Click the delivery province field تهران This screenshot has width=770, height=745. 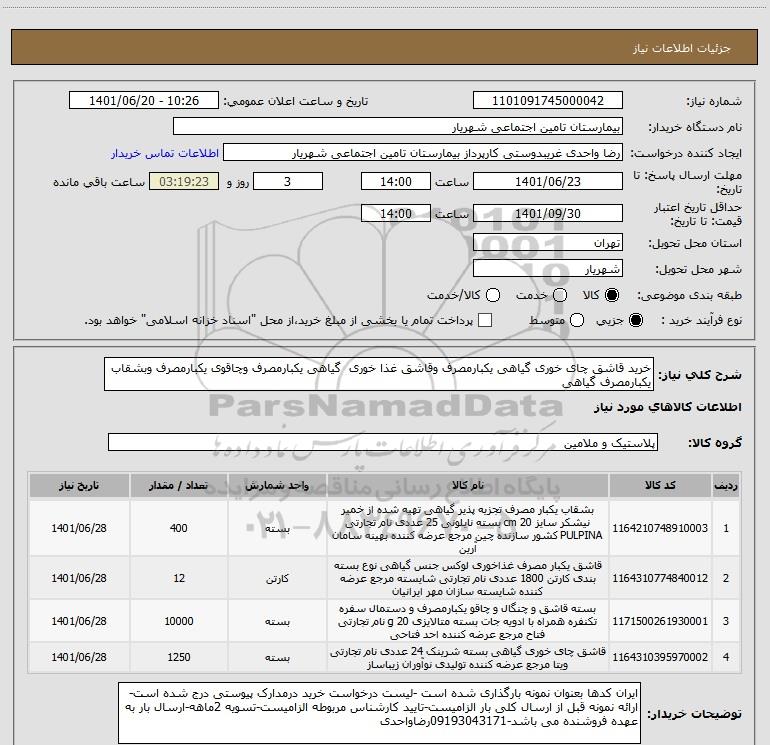click(x=548, y=243)
